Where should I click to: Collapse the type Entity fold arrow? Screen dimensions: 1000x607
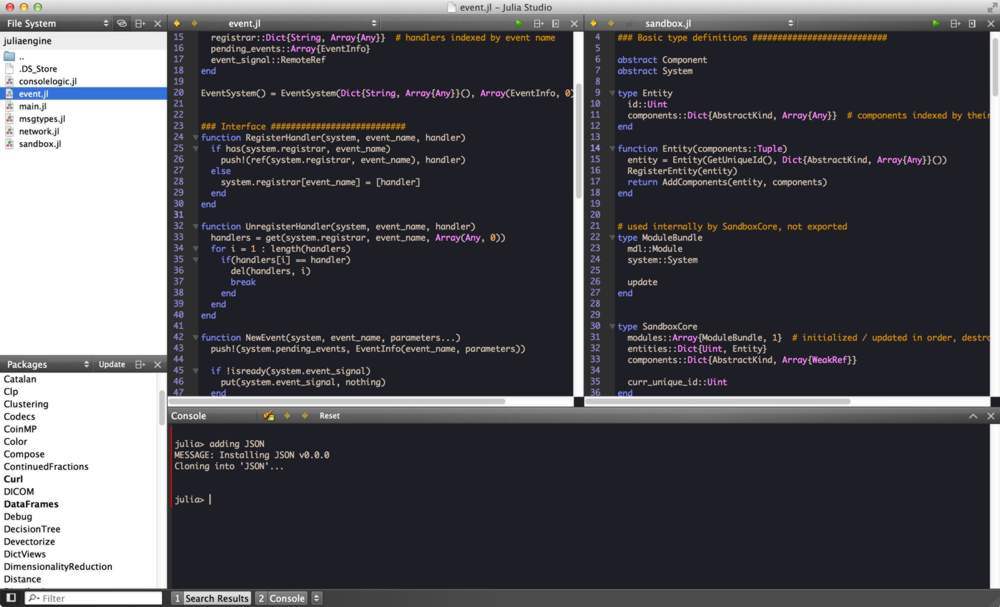[612, 93]
